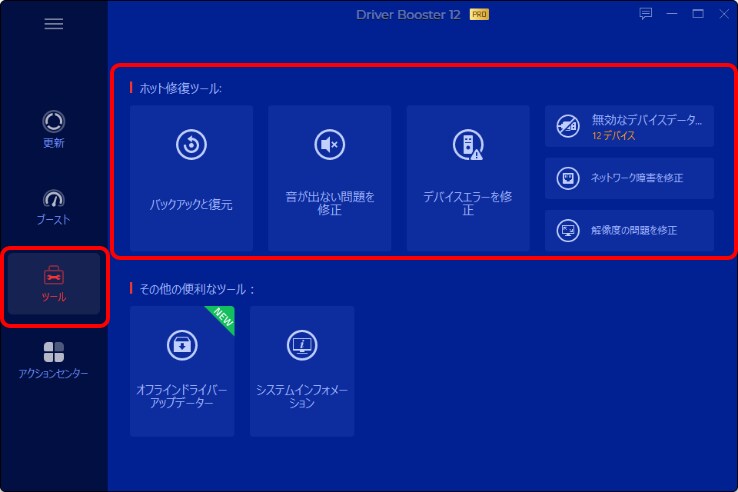Click the invalid device data icon
This screenshot has width=738, height=492.
coord(568,126)
